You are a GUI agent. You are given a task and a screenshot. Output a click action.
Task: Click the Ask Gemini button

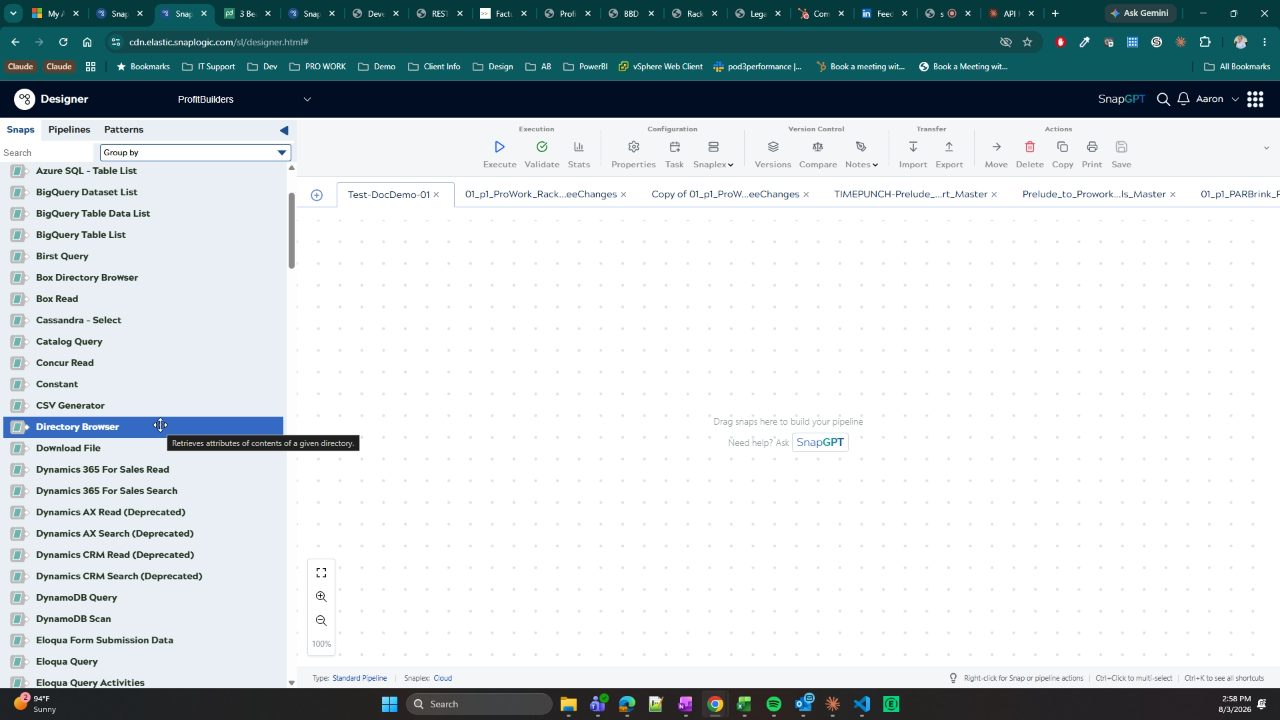click(x=1139, y=13)
